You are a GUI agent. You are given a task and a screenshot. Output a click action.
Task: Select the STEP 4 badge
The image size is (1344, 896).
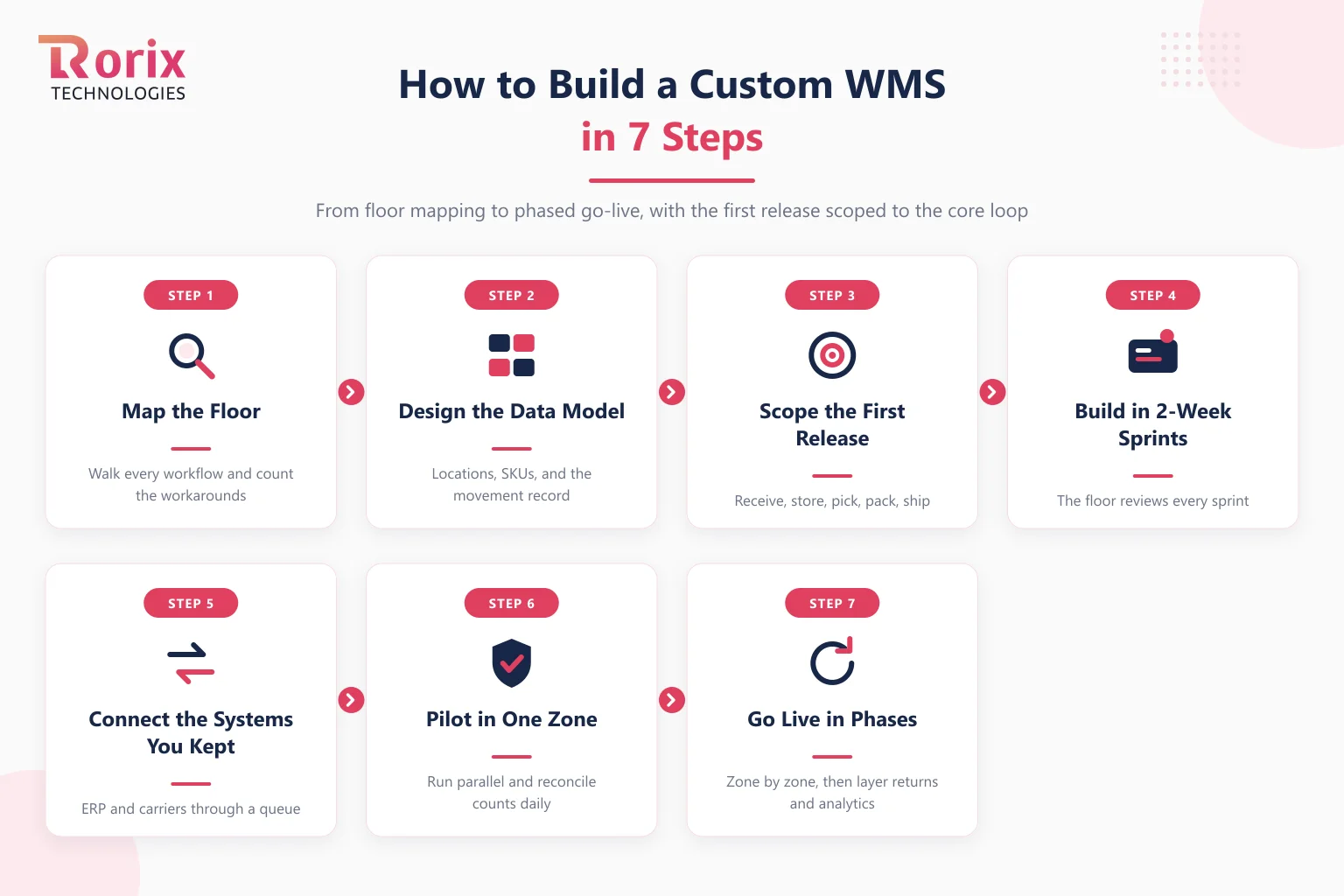tap(1153, 295)
